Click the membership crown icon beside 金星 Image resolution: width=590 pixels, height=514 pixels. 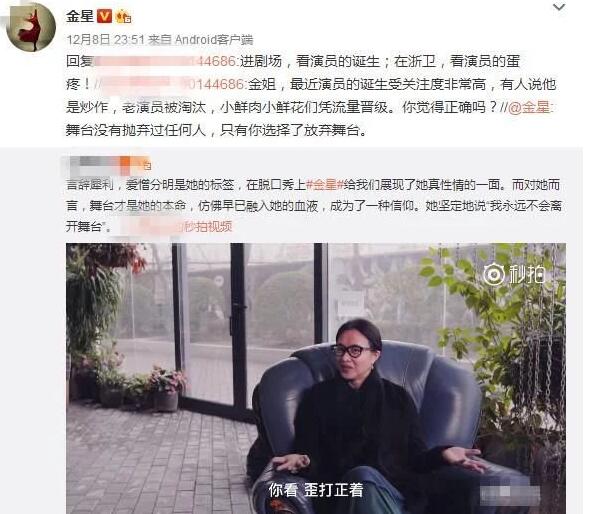pyautogui.click(x=123, y=17)
